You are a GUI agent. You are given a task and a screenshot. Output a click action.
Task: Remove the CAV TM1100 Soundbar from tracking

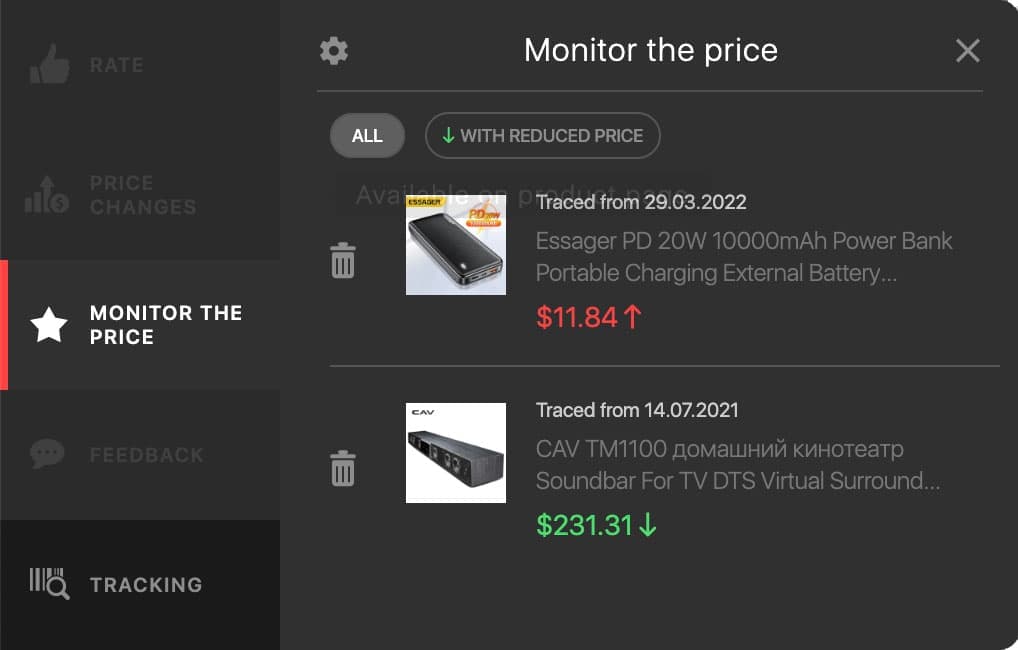(x=343, y=468)
